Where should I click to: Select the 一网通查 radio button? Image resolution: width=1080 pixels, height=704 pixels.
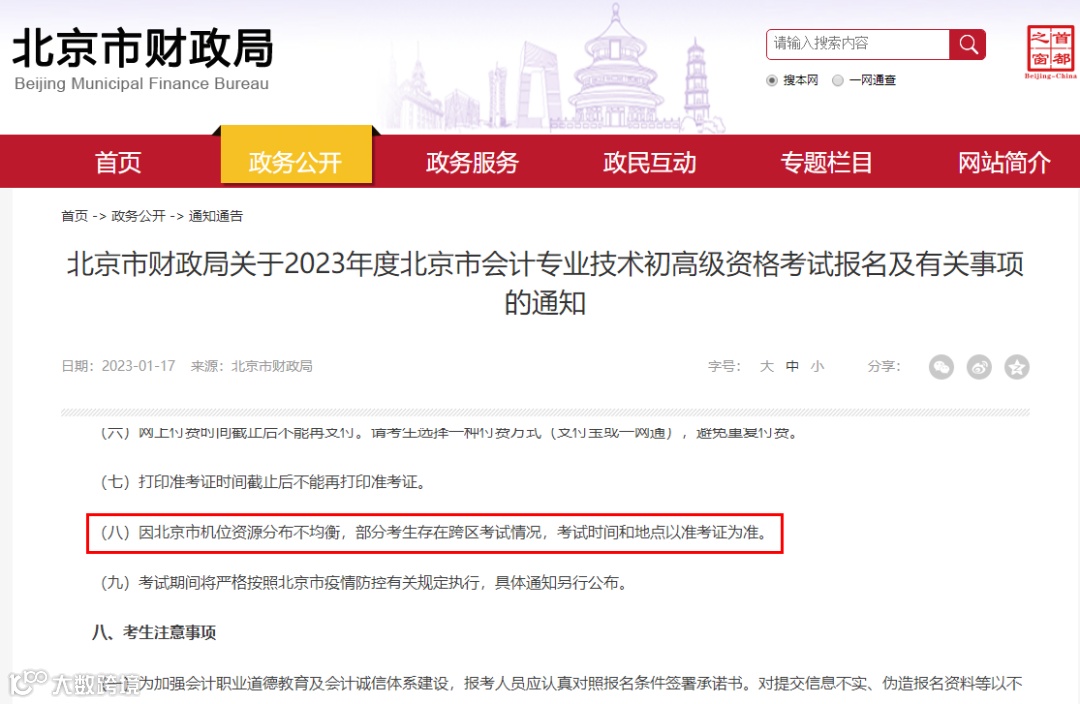coord(838,81)
